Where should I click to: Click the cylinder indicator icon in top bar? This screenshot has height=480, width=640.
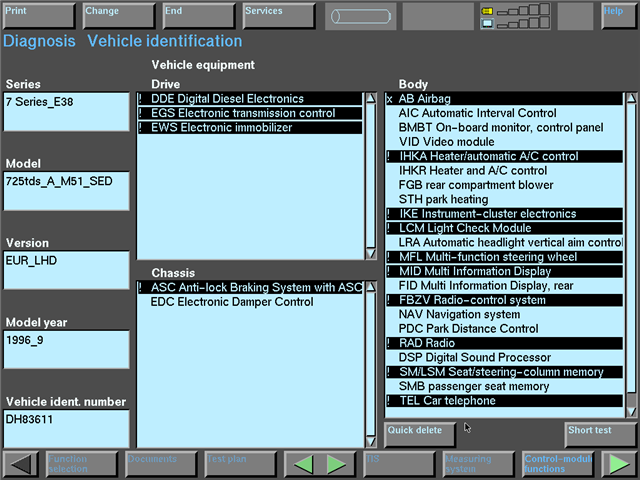[x=361, y=16]
